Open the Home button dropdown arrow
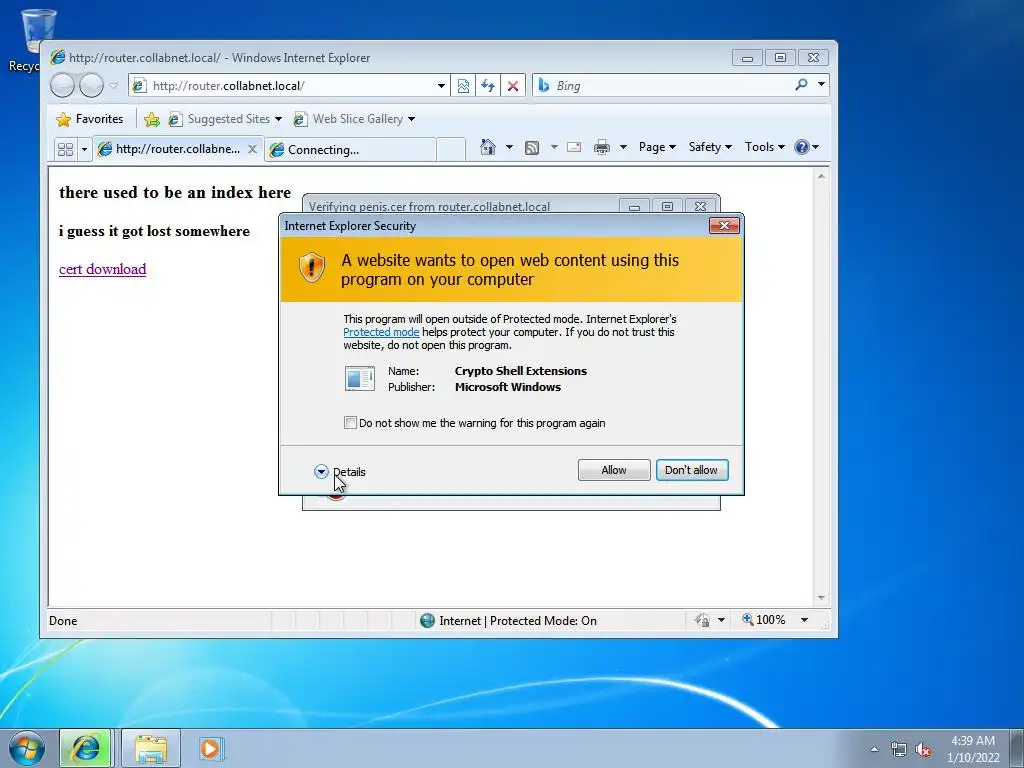The height and width of the screenshot is (768, 1024). pyautogui.click(x=509, y=147)
